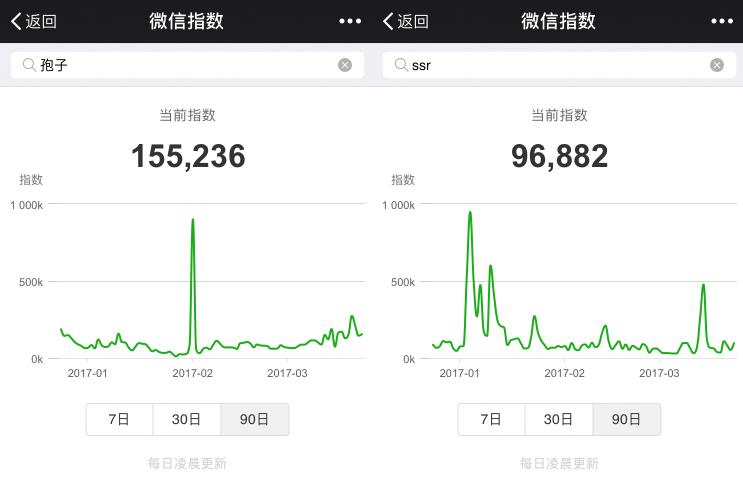Tap the 微信指数 title on the 孢子 screen
This screenshot has height=497, width=743.
click(186, 21)
